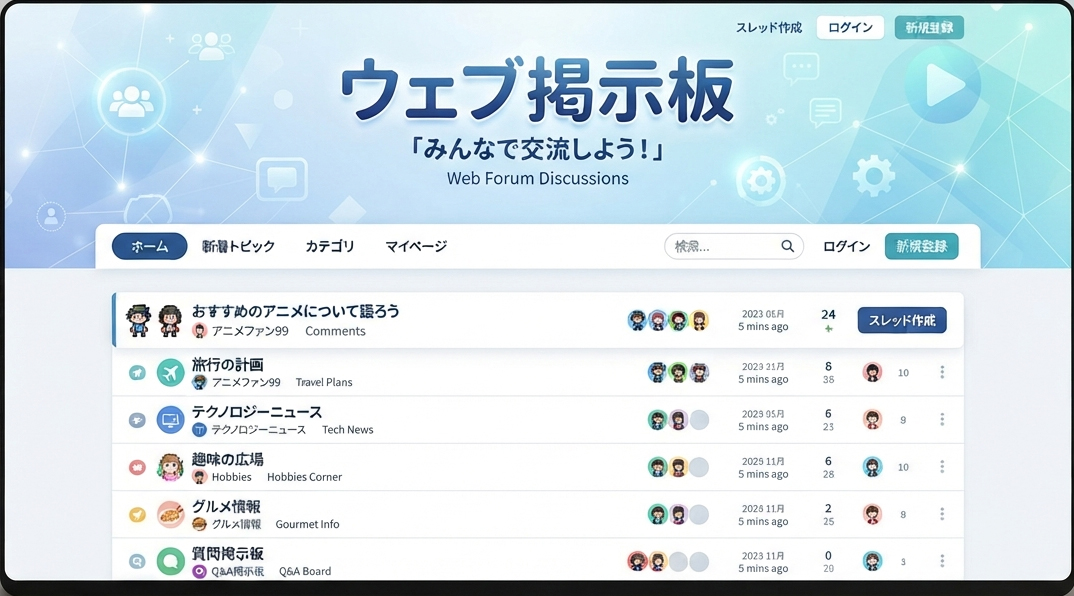Click the green plus under count 24
The image size is (1074, 596).
click(x=828, y=330)
